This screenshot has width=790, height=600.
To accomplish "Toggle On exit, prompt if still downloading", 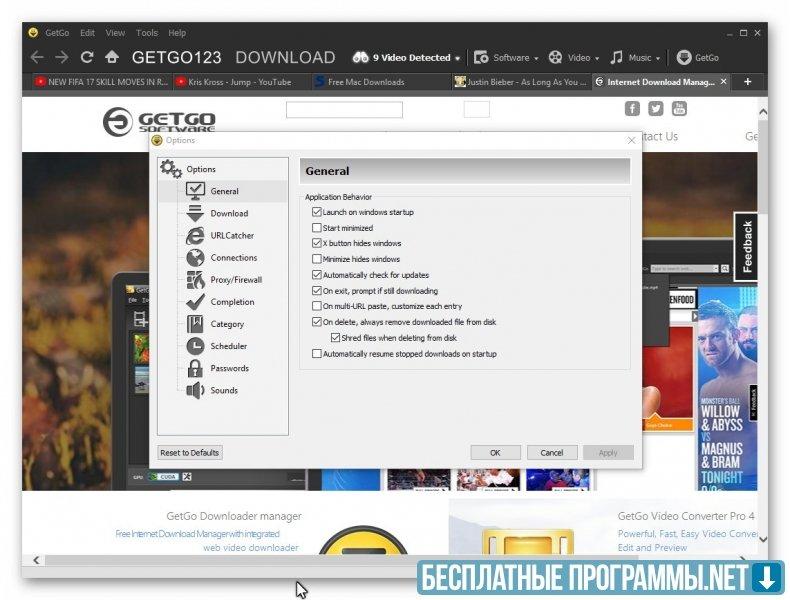I will point(316,291).
